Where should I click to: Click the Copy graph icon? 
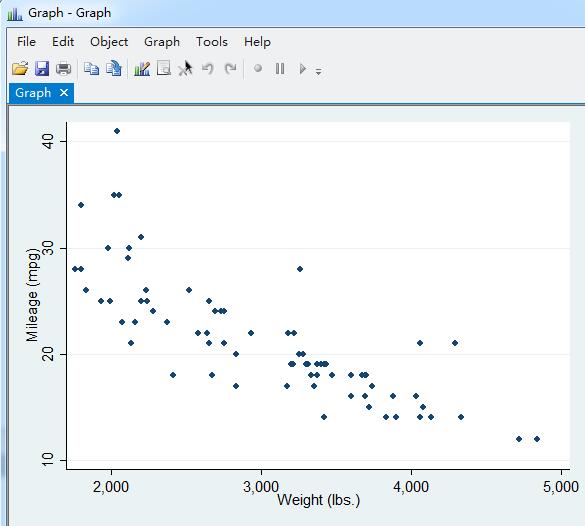[91, 69]
